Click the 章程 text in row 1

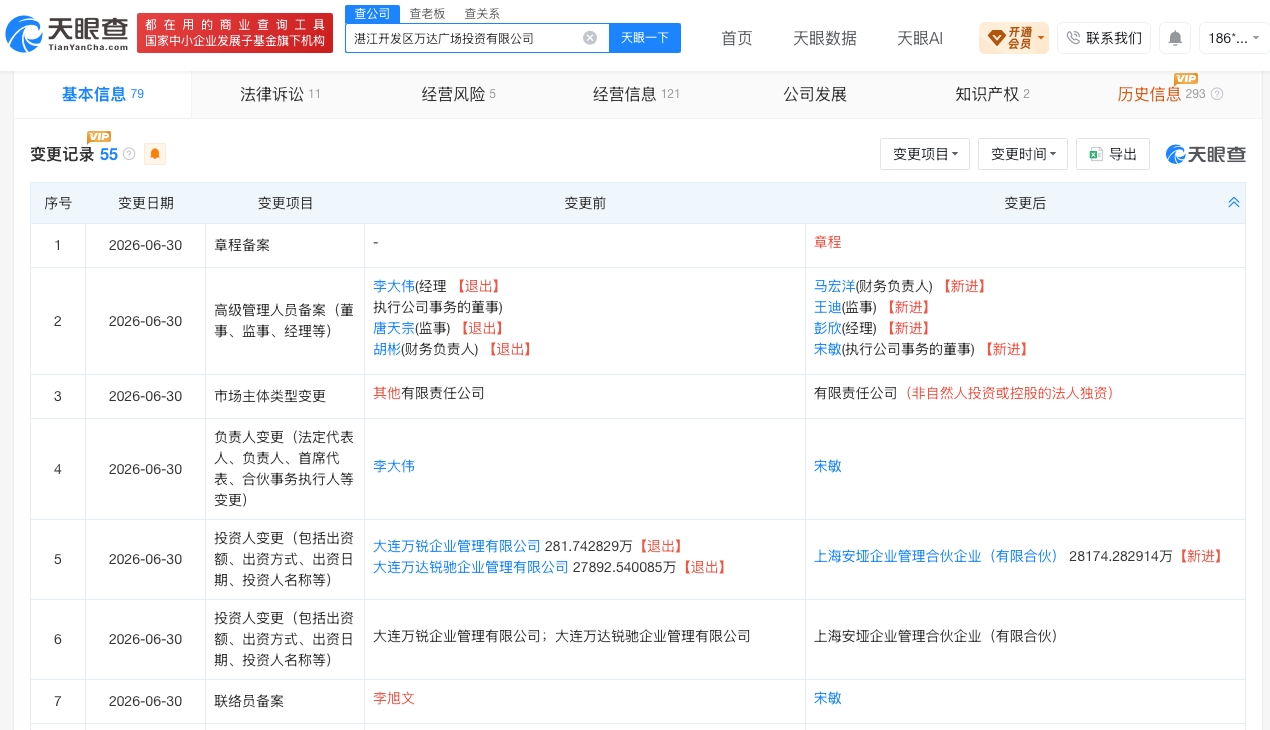pos(828,242)
